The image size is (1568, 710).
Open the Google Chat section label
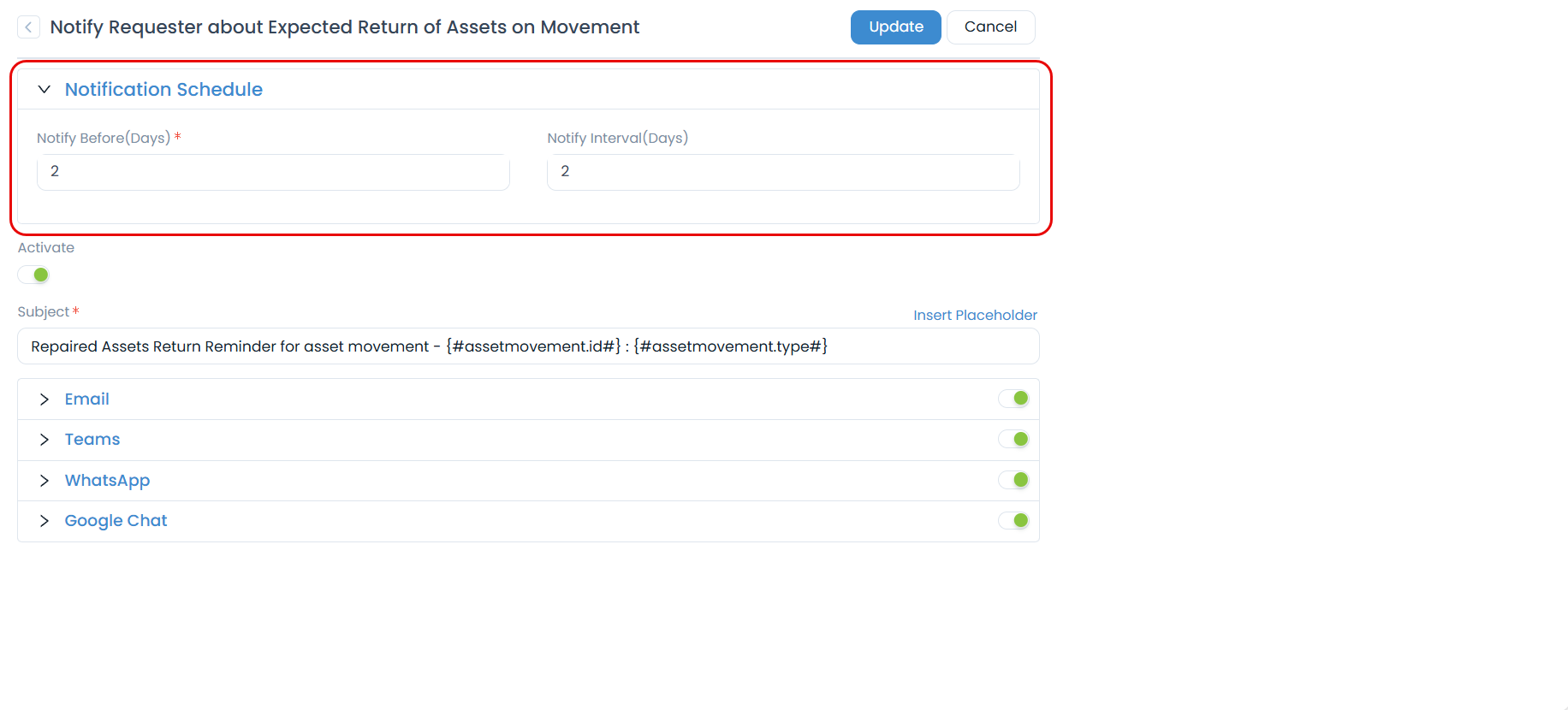116,521
